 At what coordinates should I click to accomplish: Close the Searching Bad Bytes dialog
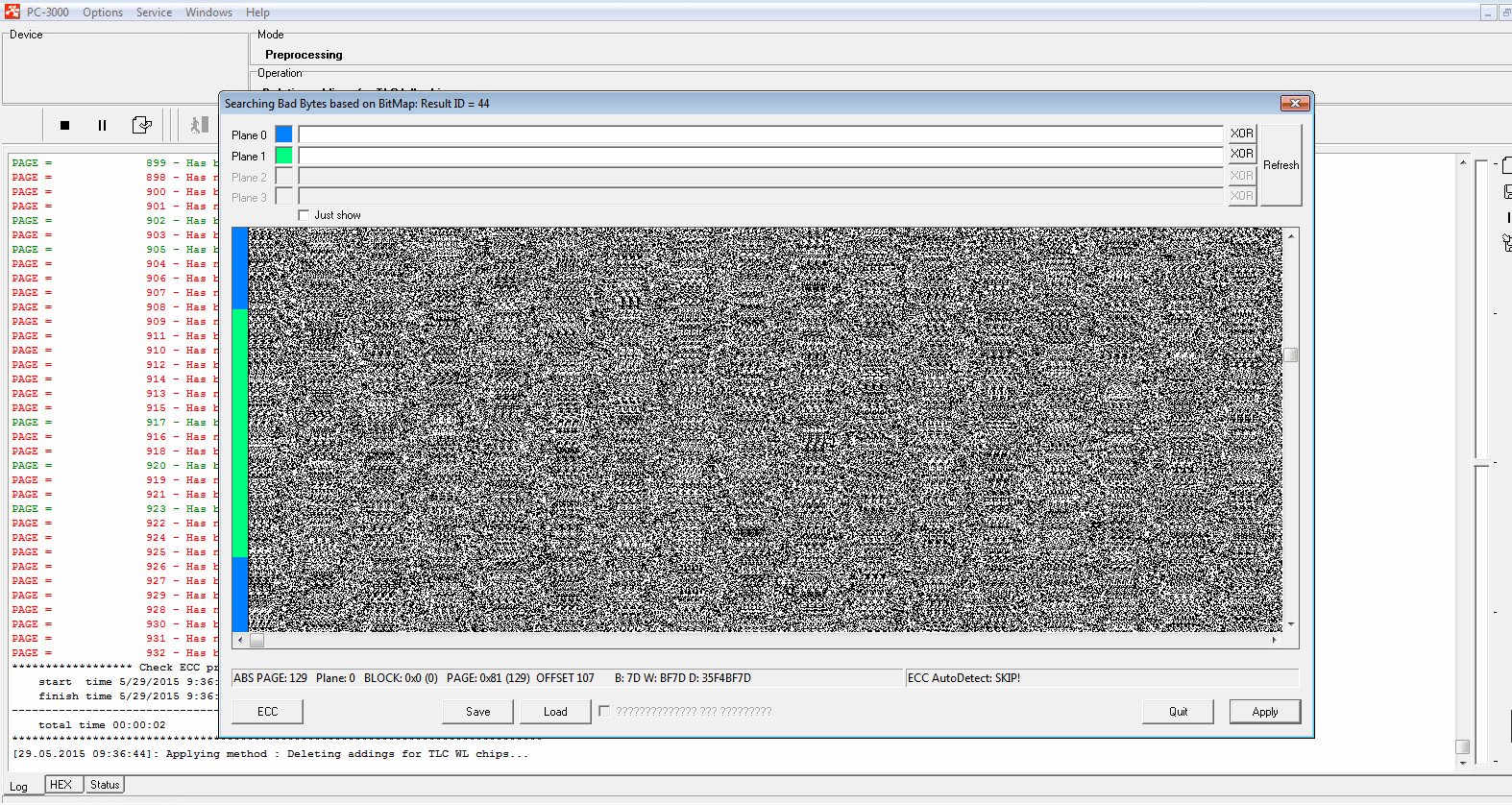1295,103
